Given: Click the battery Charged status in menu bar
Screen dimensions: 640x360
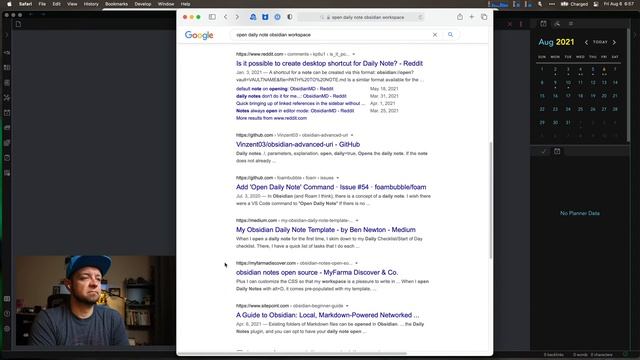Looking at the screenshot, I should 575,4.
